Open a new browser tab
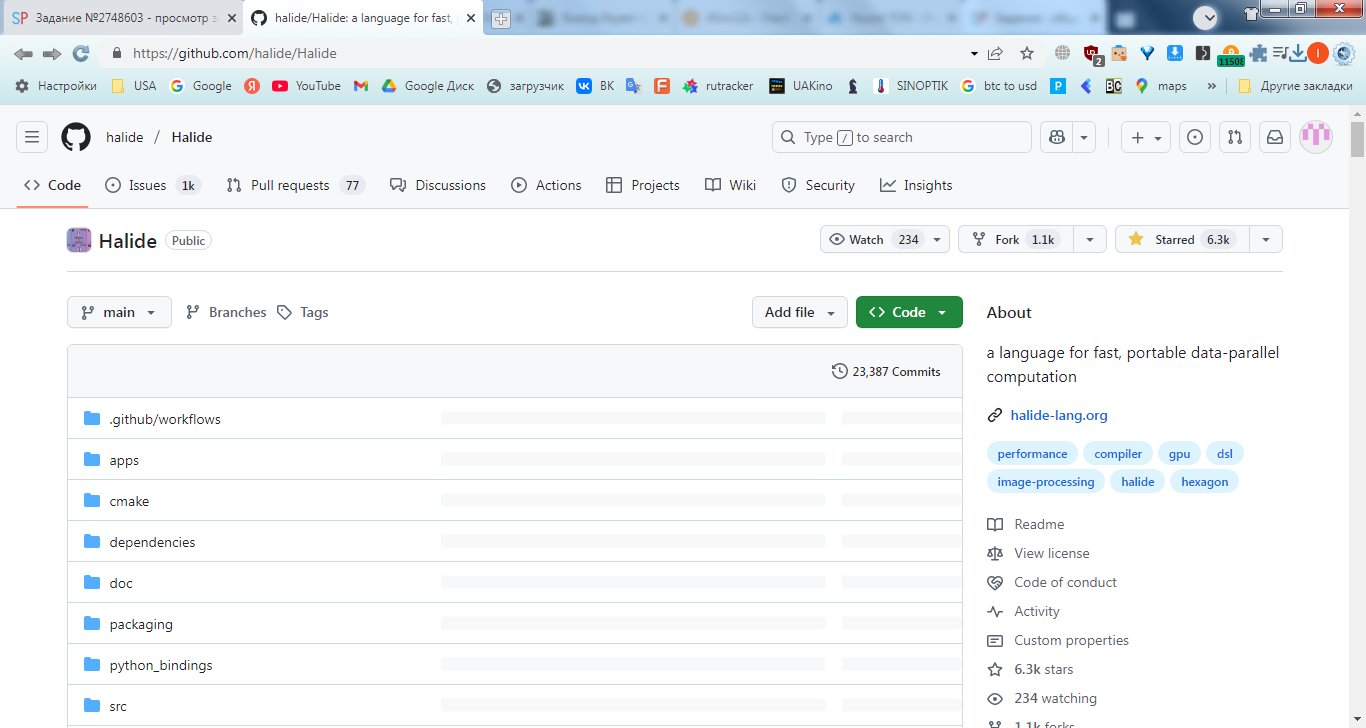This screenshot has width=1366, height=728. 501,18
